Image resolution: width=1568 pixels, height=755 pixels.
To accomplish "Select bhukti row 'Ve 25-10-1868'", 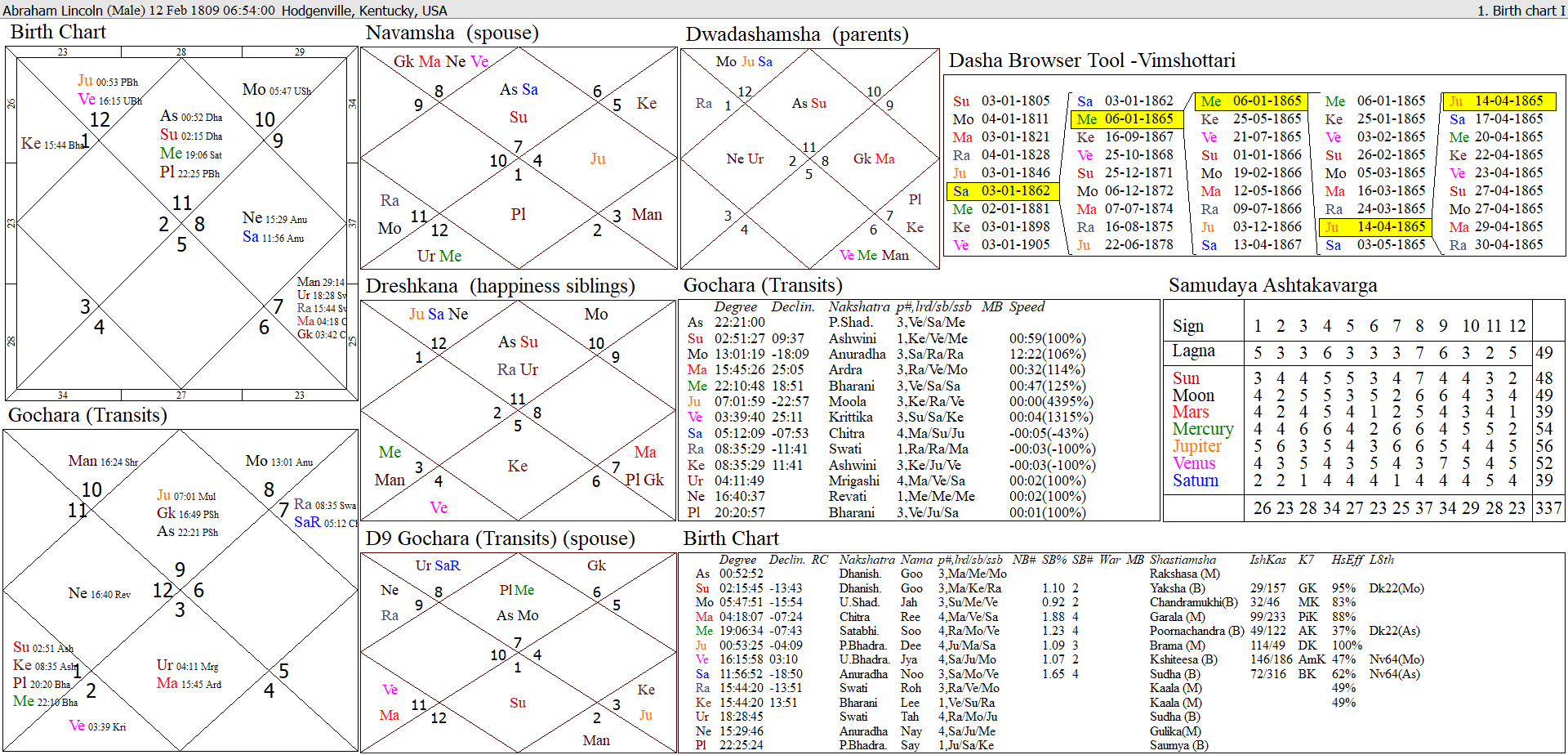I will coord(1125,155).
